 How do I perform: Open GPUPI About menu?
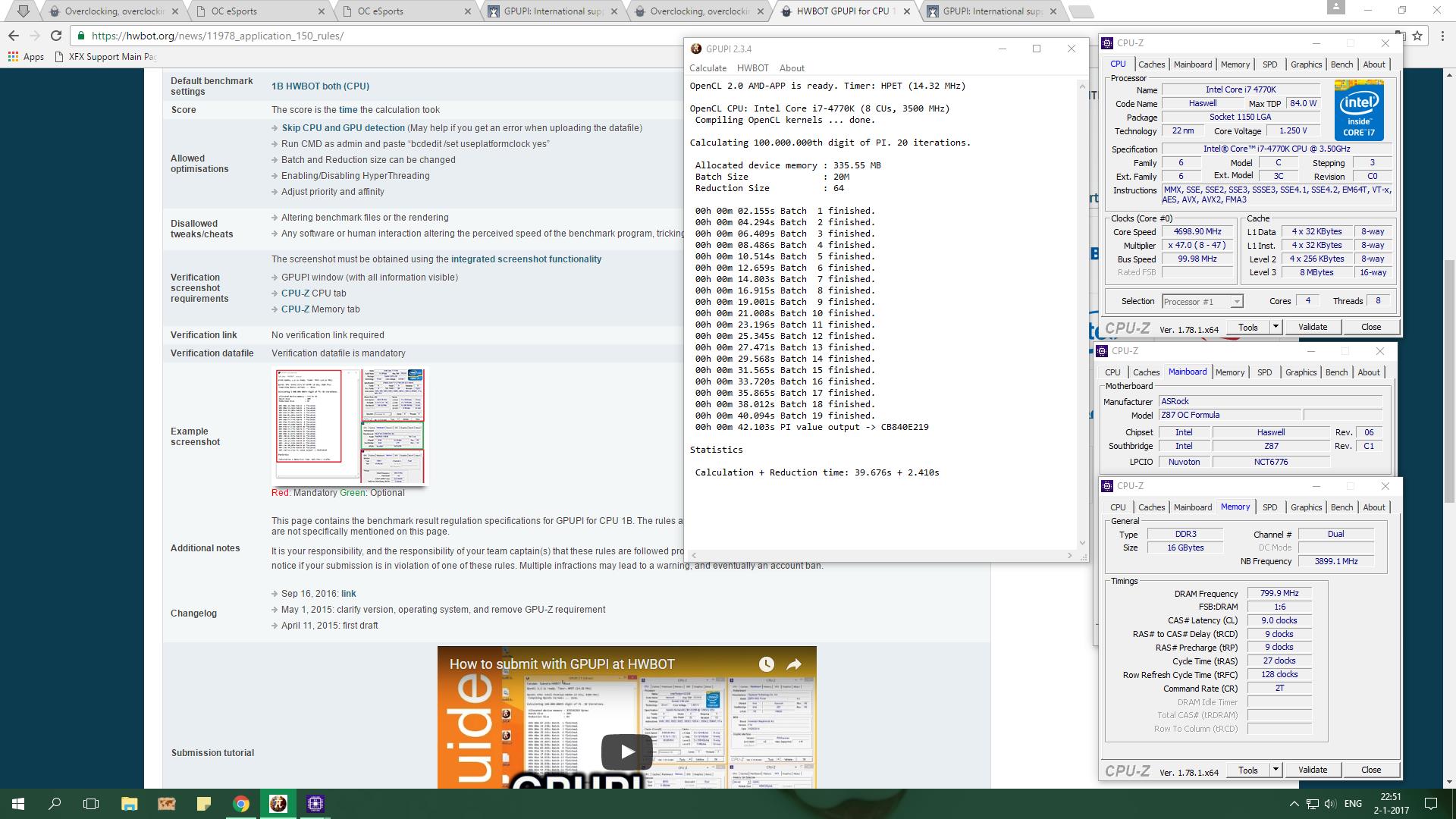(792, 68)
